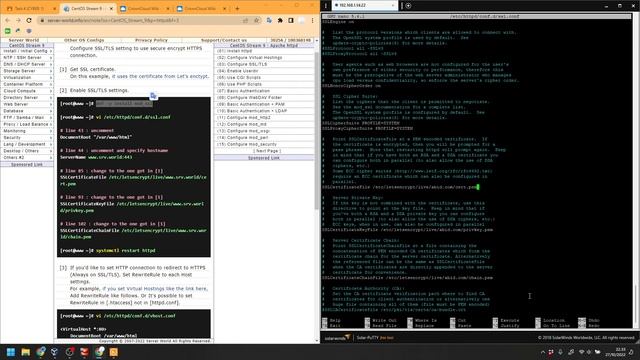640x360 pixels.
Task: Click 'Where Is' nano shortcut label
Action: pos(427,320)
